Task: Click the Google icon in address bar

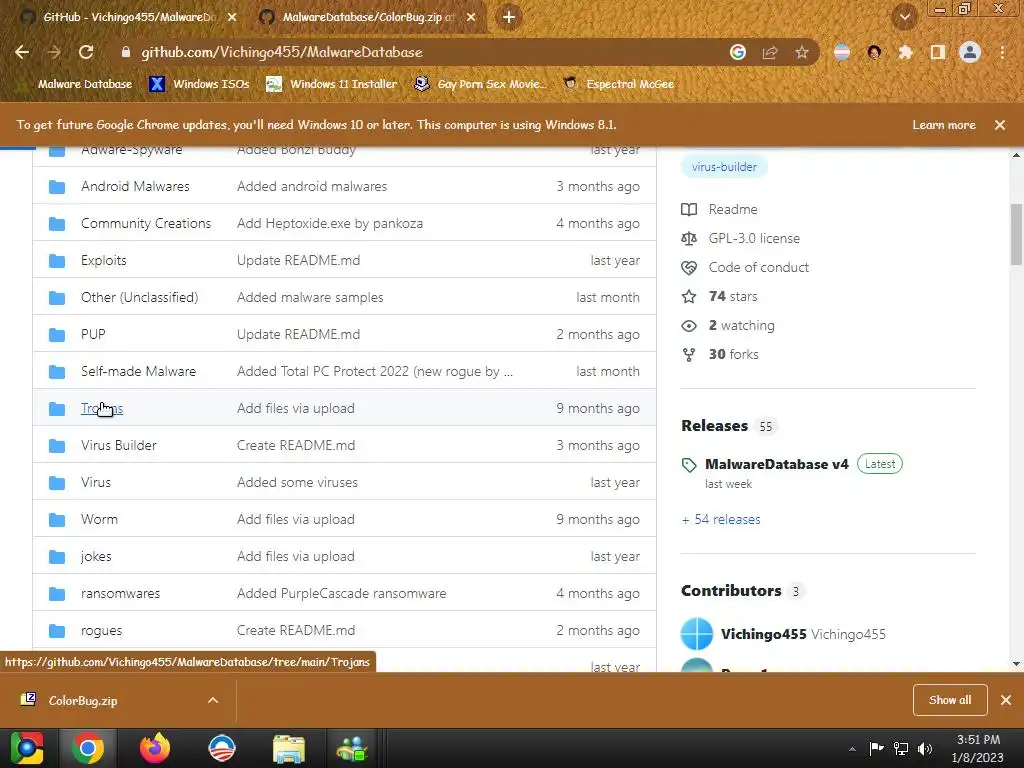Action: click(x=737, y=52)
